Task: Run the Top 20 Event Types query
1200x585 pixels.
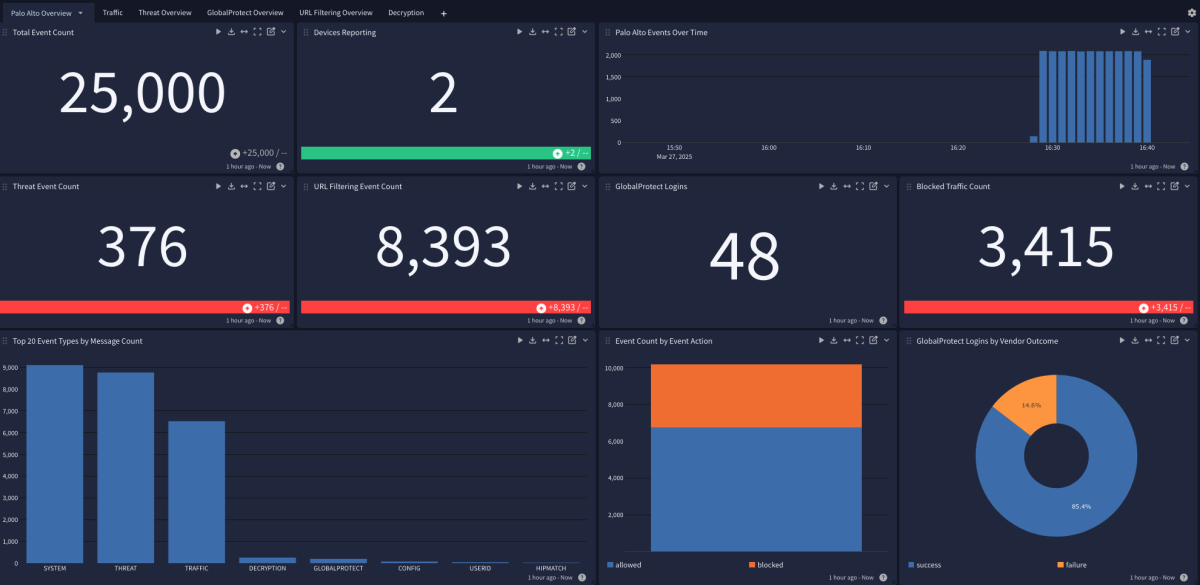Action: [519, 340]
